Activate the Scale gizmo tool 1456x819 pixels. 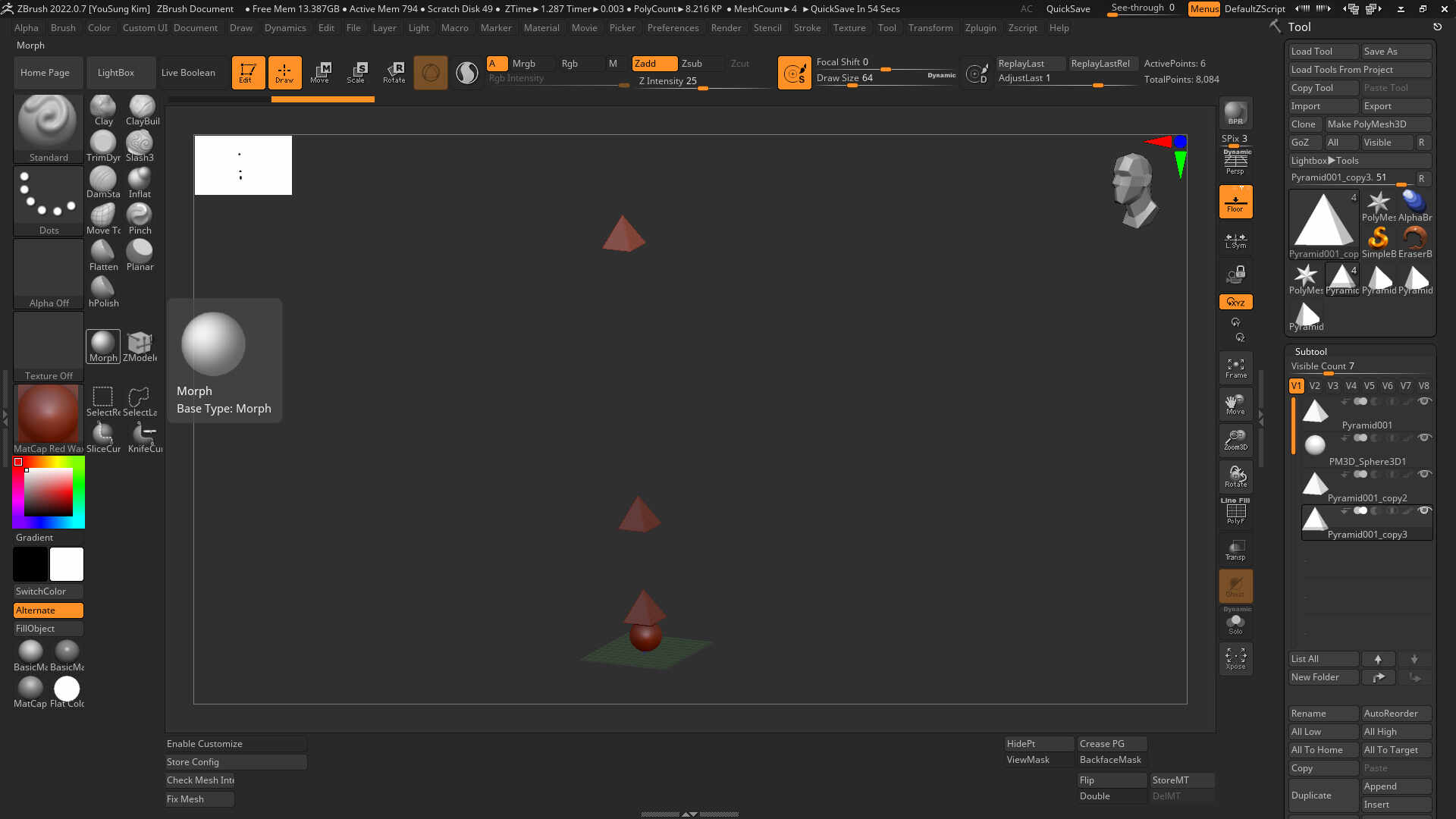point(356,73)
